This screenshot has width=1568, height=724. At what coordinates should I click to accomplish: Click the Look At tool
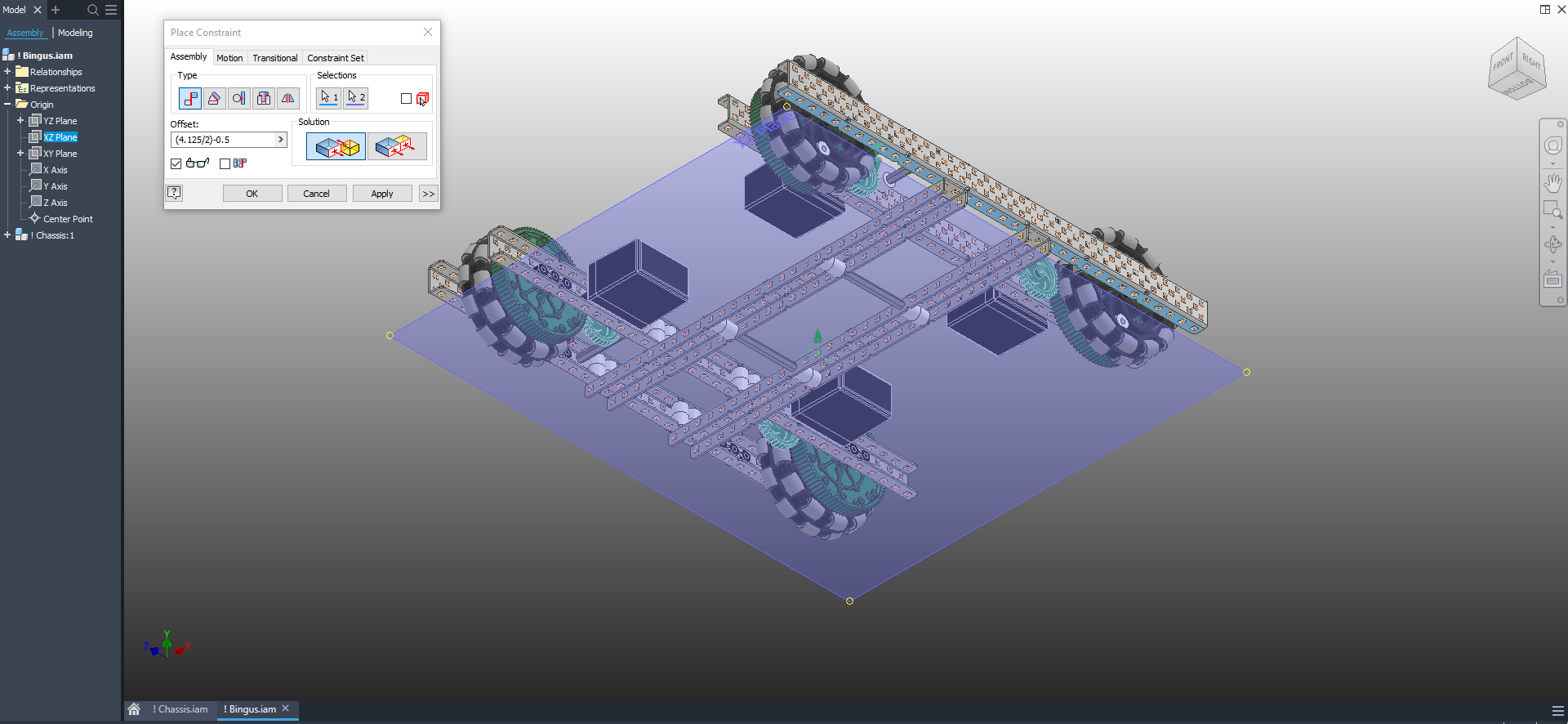(x=1552, y=279)
